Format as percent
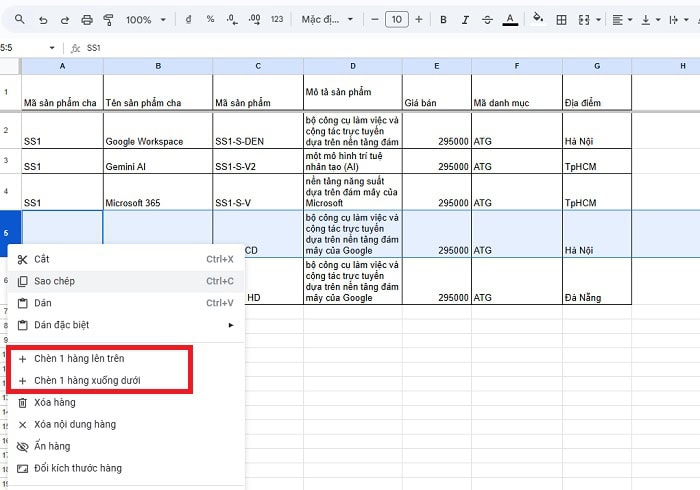The image size is (700, 490). click(210, 19)
